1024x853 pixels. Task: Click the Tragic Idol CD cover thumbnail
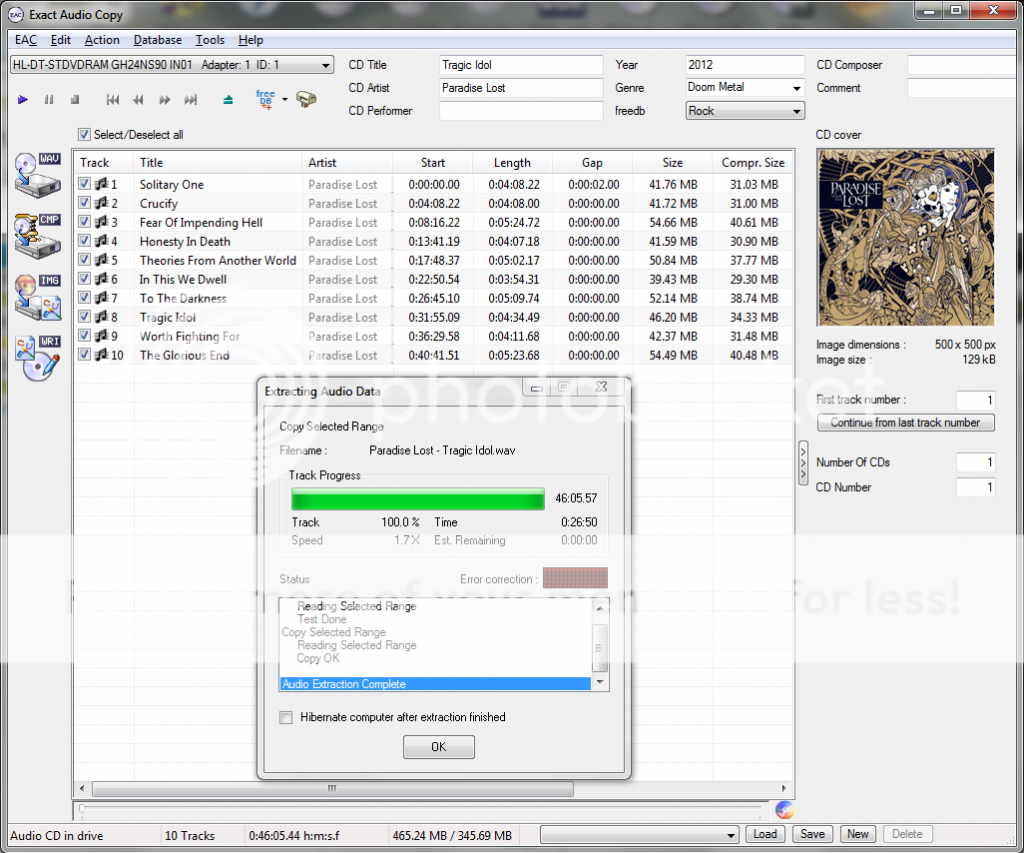pos(905,237)
